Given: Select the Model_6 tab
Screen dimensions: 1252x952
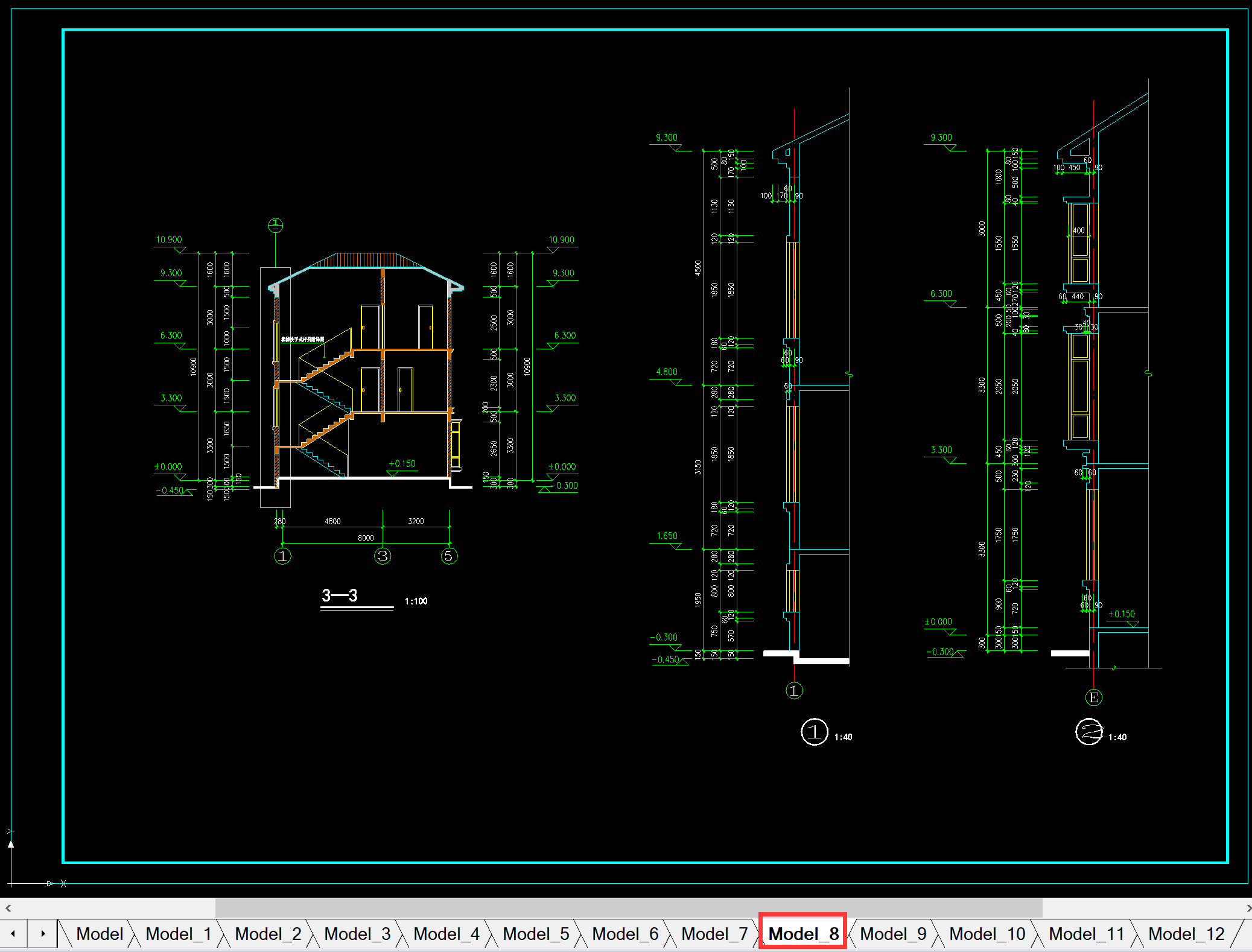Looking at the screenshot, I should (x=625, y=934).
